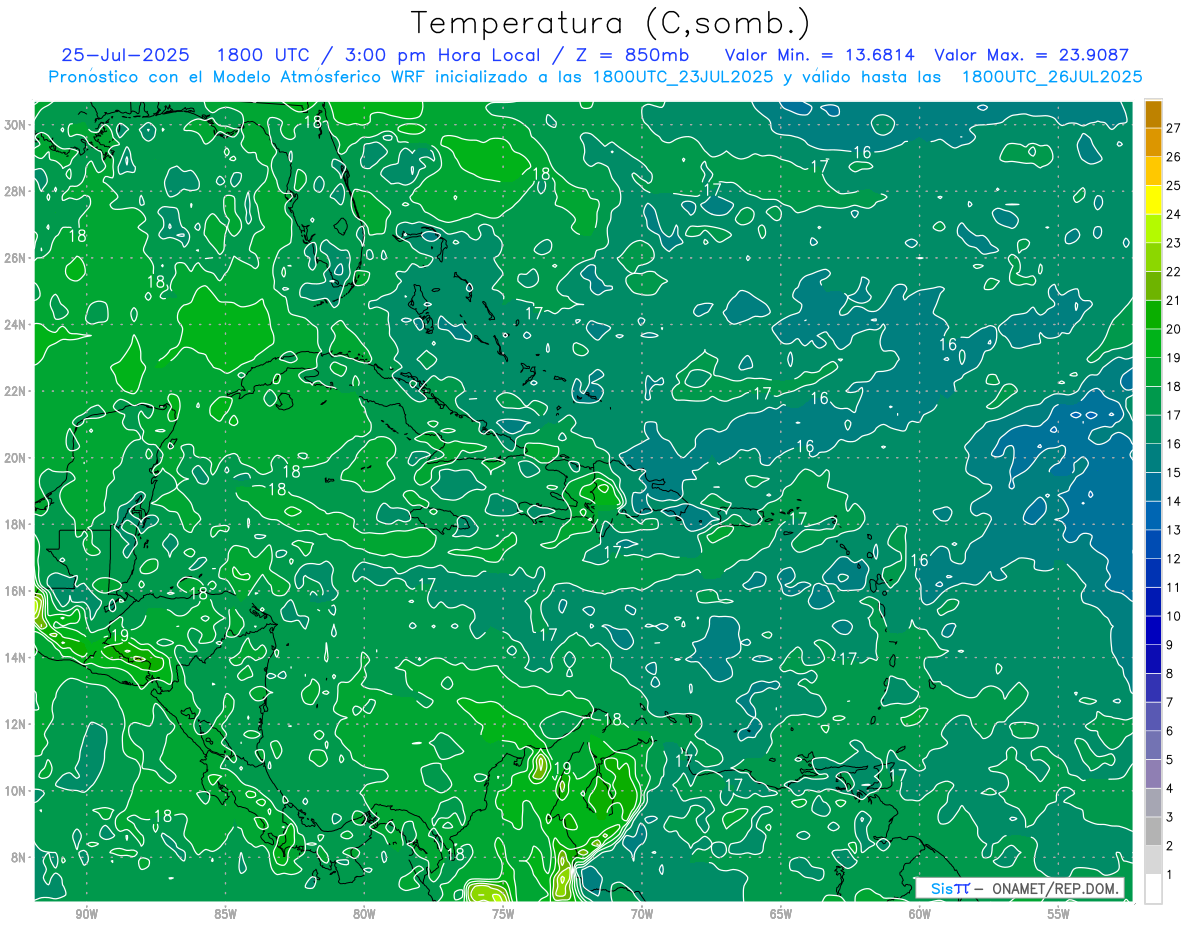Click the "60W" longitude axis label
This screenshot has height=927, width=1200.
920,914
